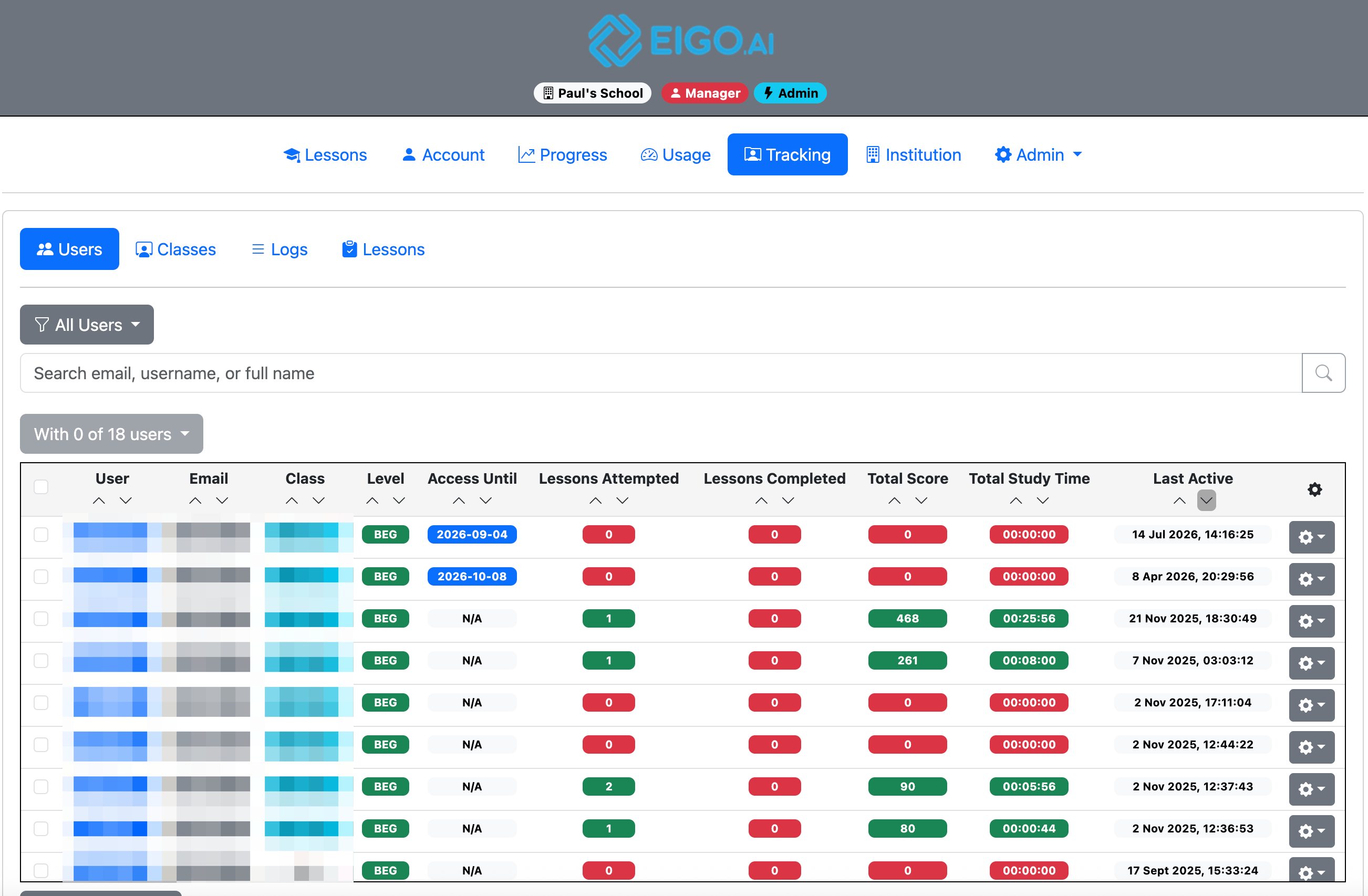Click the search magnifier button

(x=1323, y=373)
